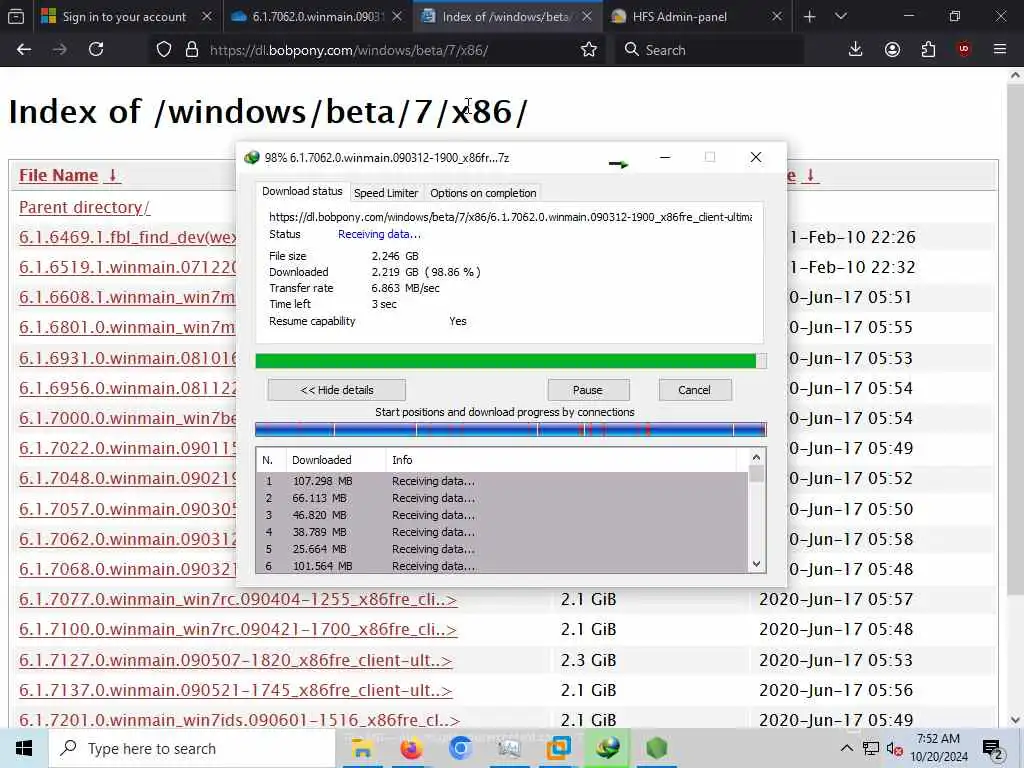The image size is (1024, 768).
Task: Select the Download status tab
Action: 302,191
